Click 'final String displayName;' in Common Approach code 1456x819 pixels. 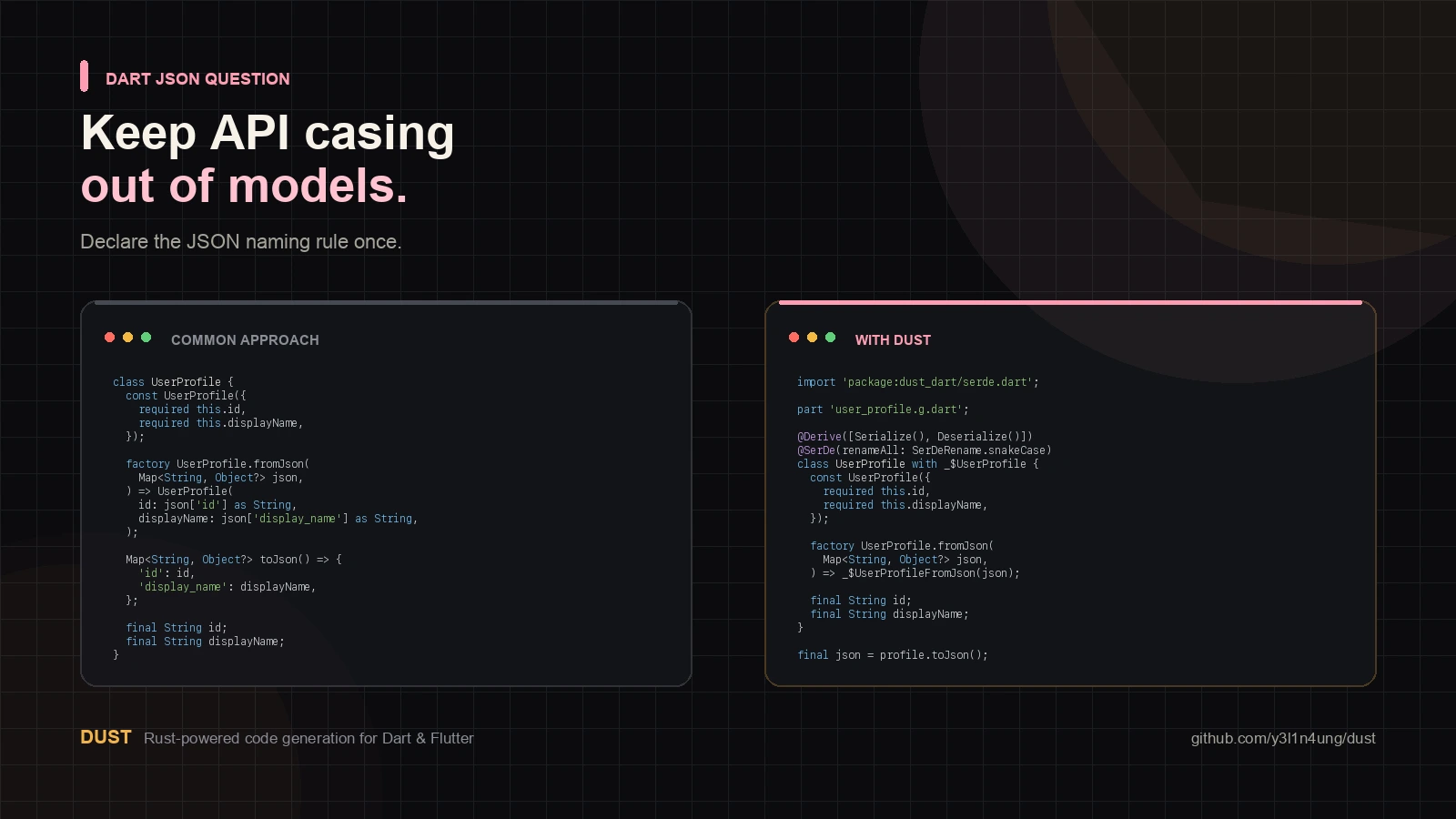click(x=205, y=642)
